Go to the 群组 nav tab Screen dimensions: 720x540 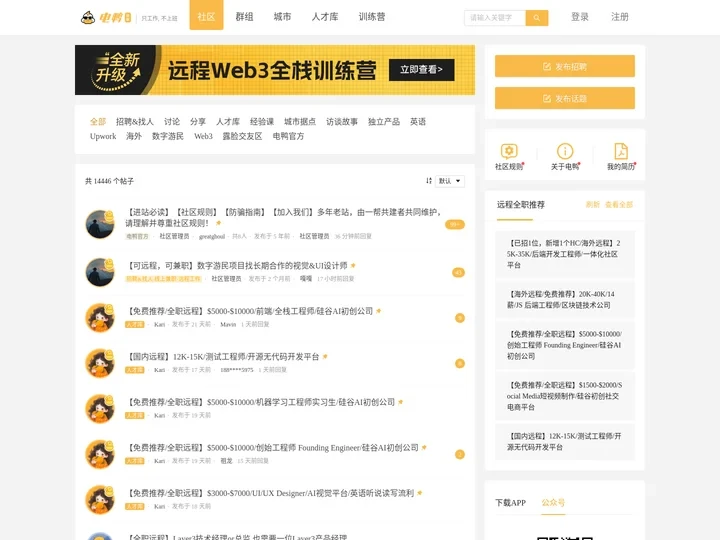(244, 17)
